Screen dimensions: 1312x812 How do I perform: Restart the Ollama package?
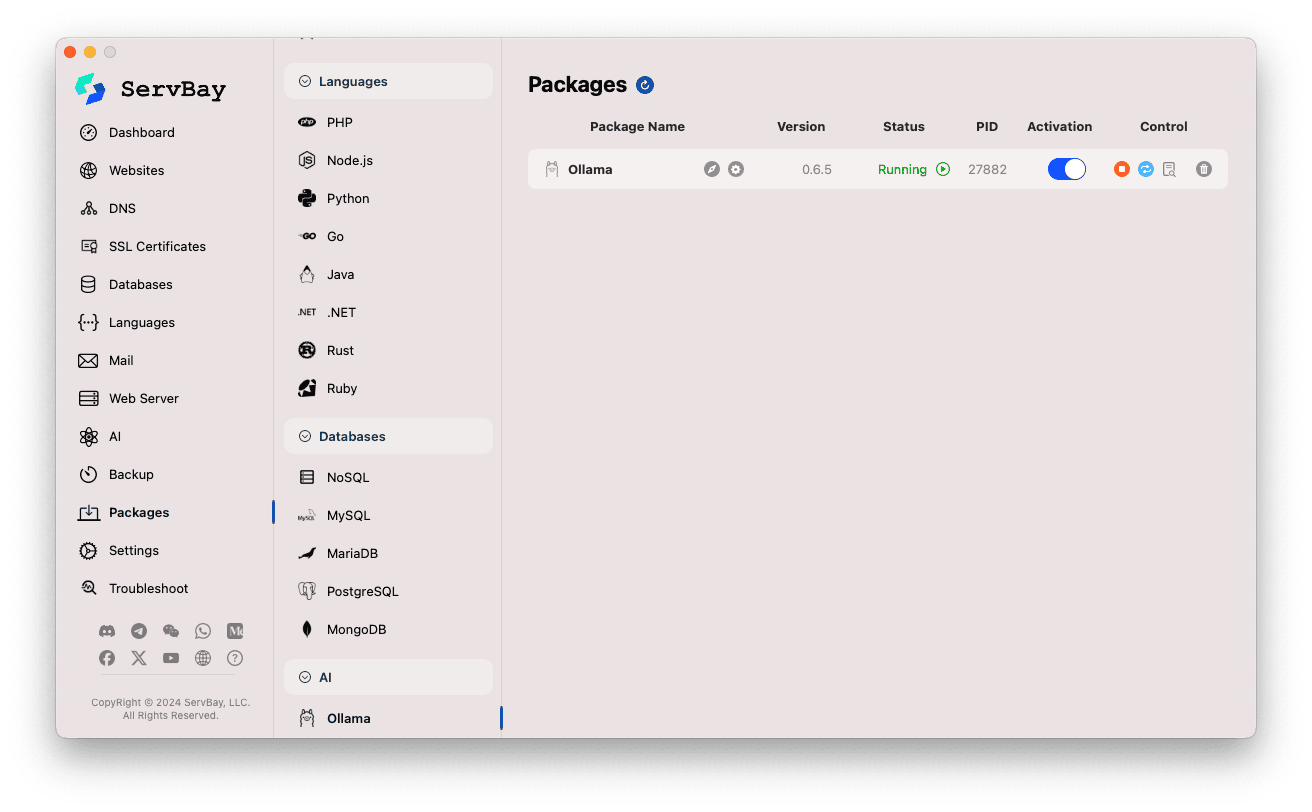click(x=1146, y=169)
